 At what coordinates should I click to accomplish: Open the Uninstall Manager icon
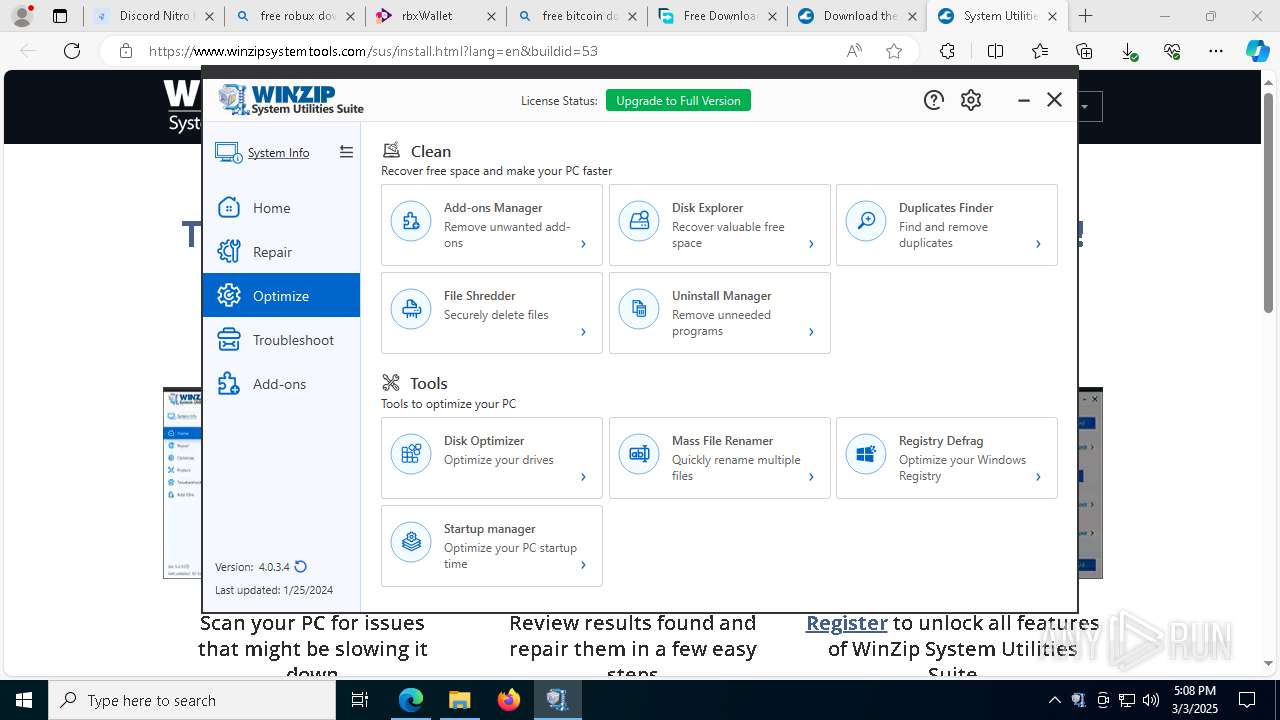[639, 310]
